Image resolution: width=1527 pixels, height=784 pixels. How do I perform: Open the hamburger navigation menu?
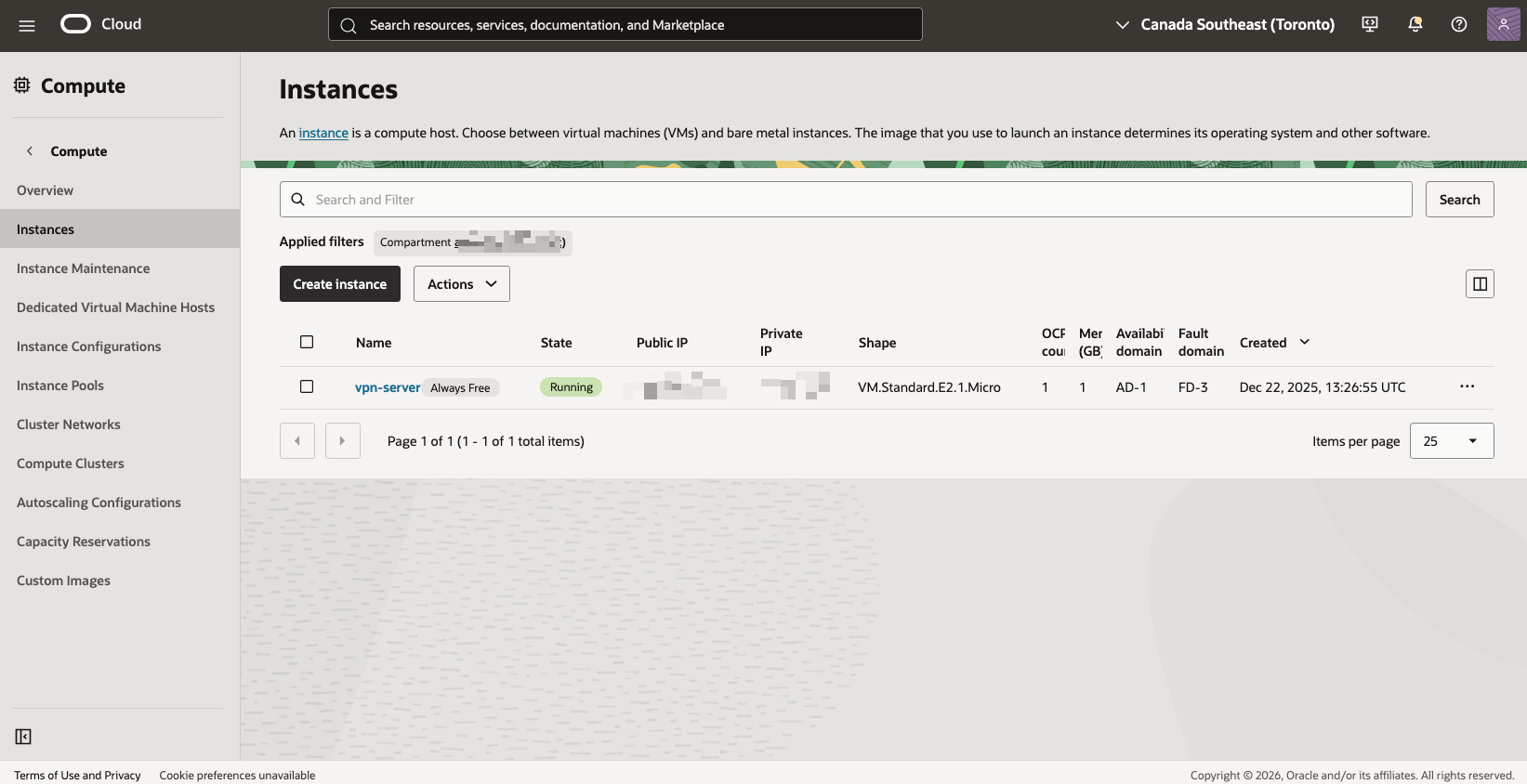[x=27, y=25]
